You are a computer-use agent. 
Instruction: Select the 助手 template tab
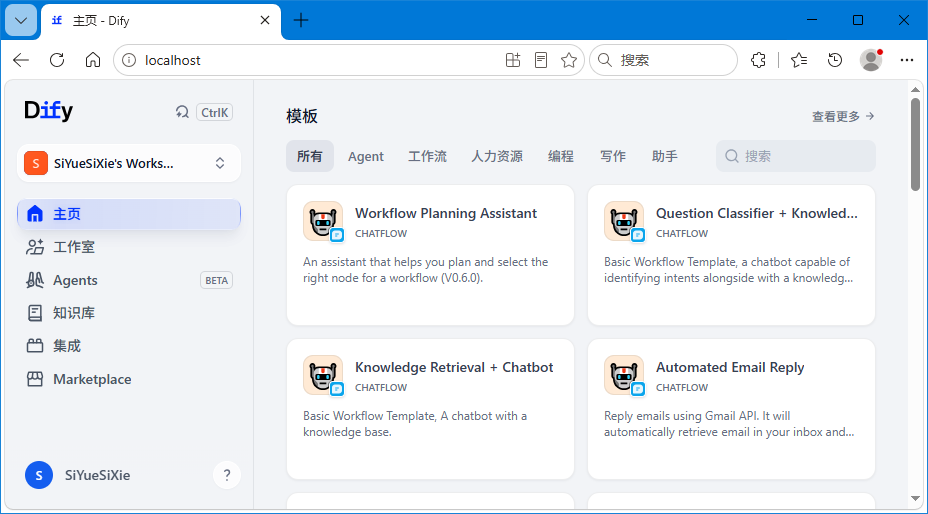(x=665, y=156)
